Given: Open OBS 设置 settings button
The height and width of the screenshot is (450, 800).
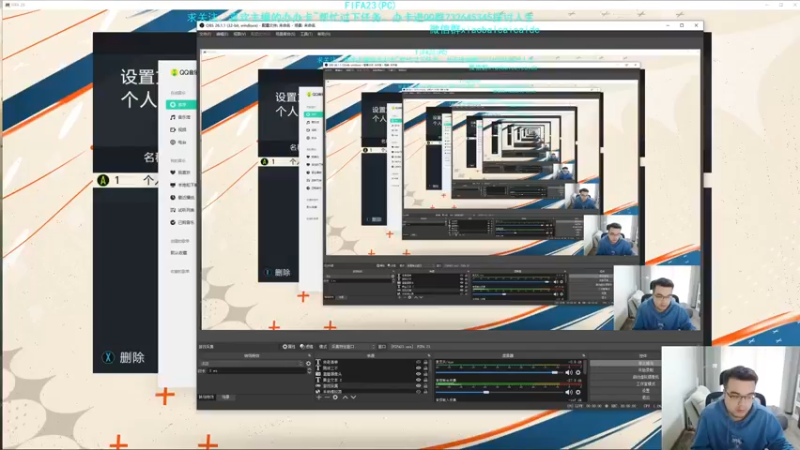Looking at the screenshot, I should coord(626,391).
